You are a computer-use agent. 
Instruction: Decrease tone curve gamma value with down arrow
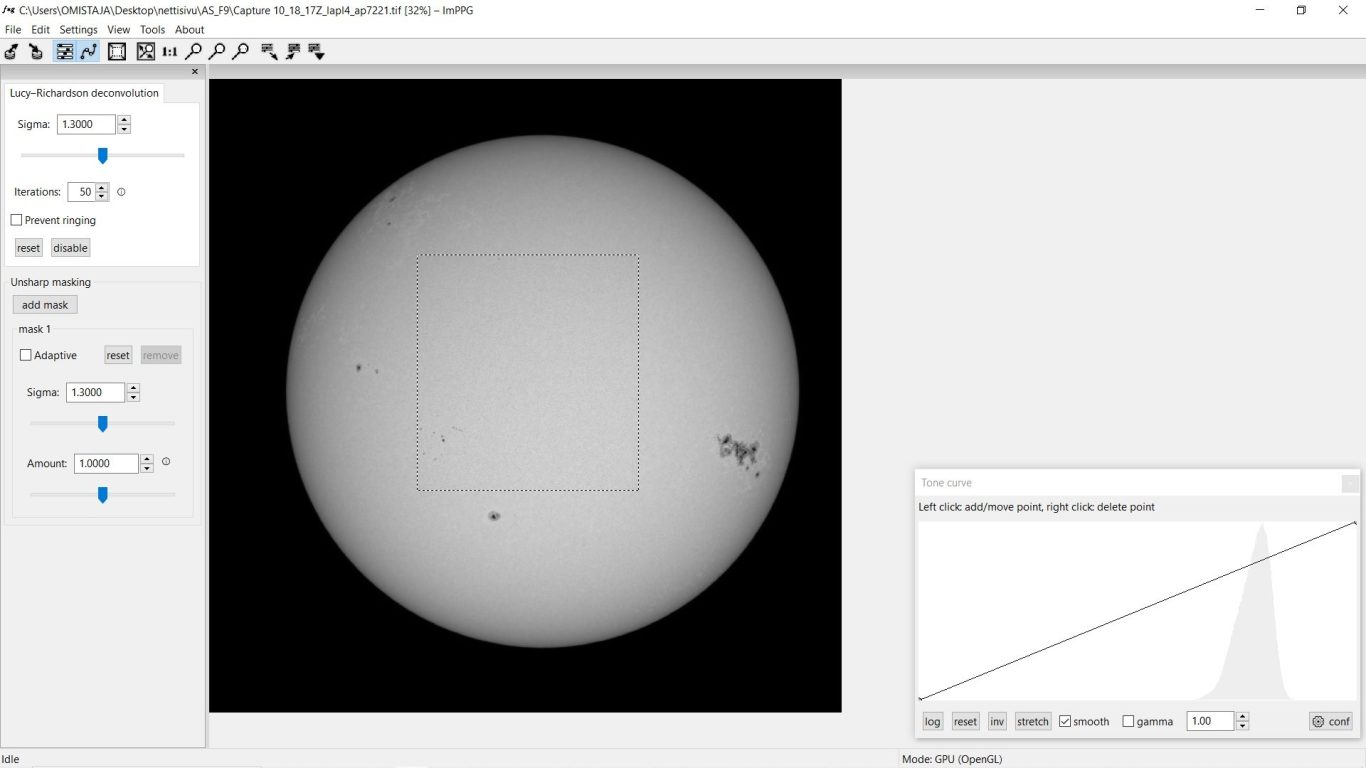click(x=1242, y=726)
